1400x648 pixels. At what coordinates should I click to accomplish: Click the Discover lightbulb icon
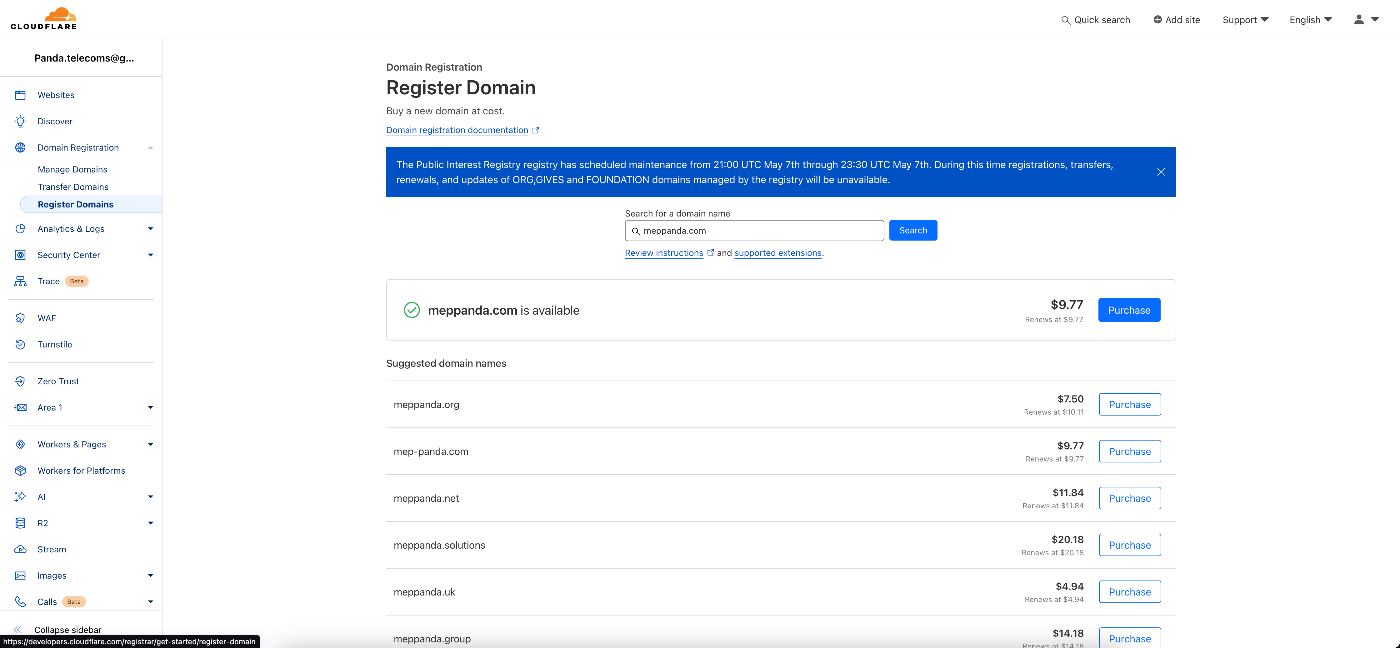click(20, 121)
